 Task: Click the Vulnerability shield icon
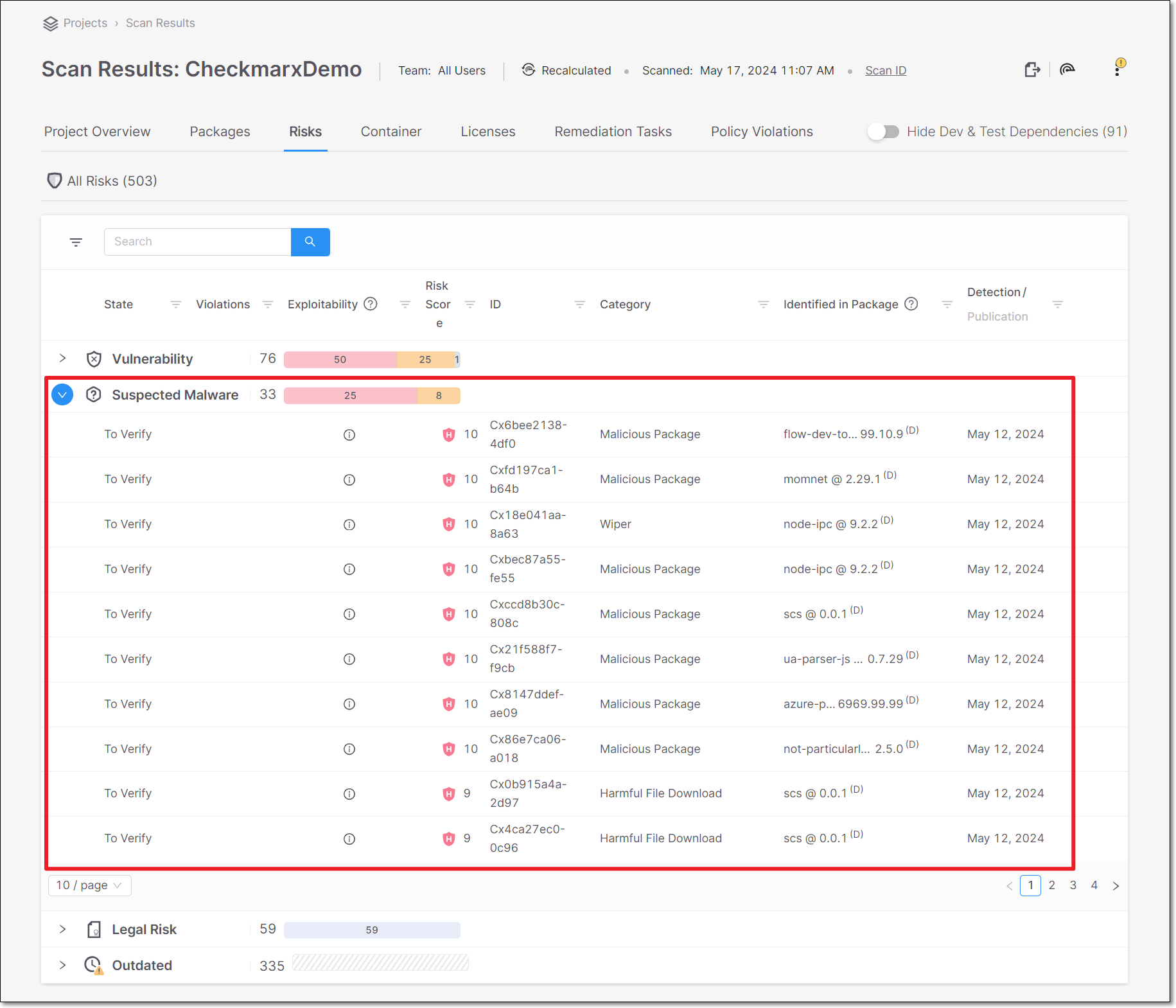point(94,359)
